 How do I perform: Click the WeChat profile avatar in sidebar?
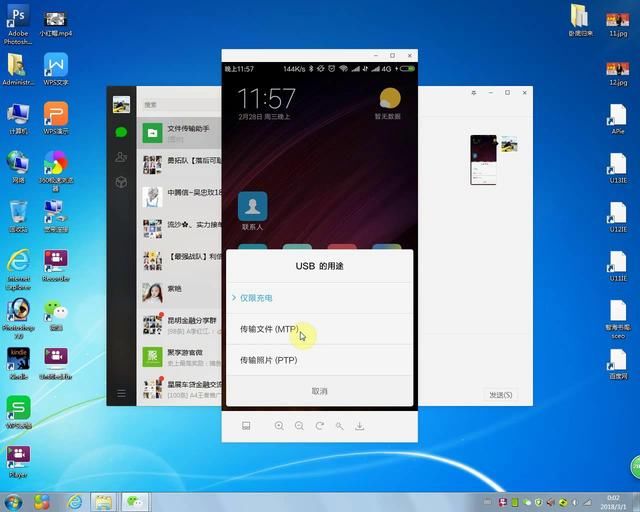click(x=121, y=104)
